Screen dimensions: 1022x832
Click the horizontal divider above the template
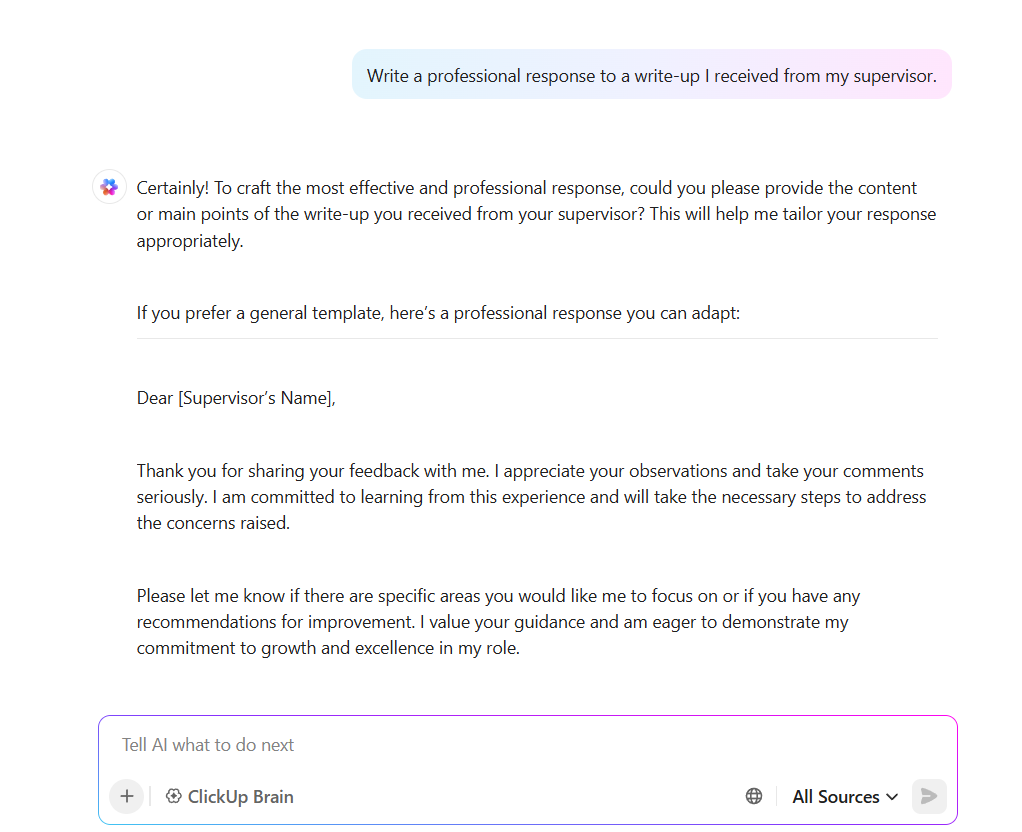[537, 338]
